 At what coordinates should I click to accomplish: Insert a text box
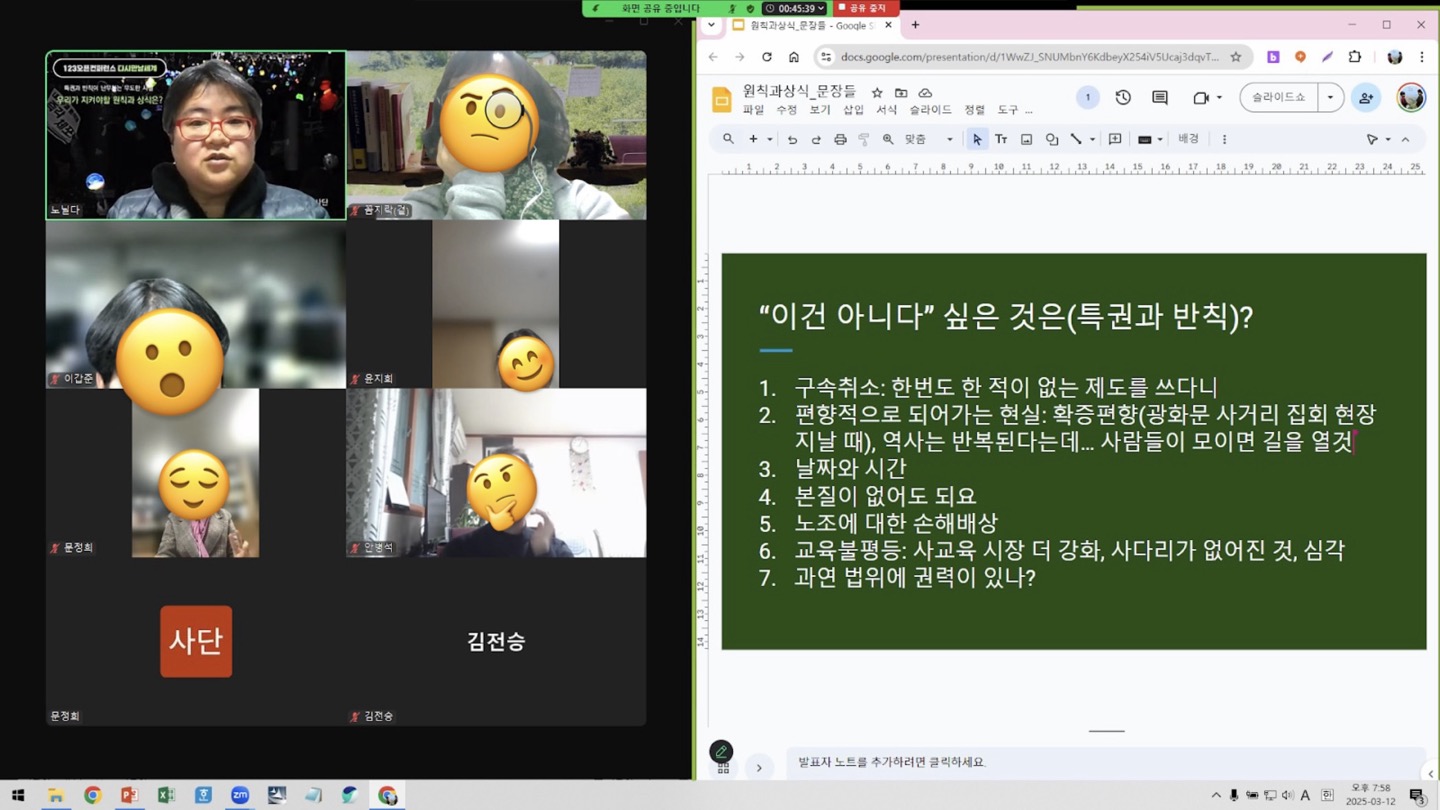tap(1001, 139)
